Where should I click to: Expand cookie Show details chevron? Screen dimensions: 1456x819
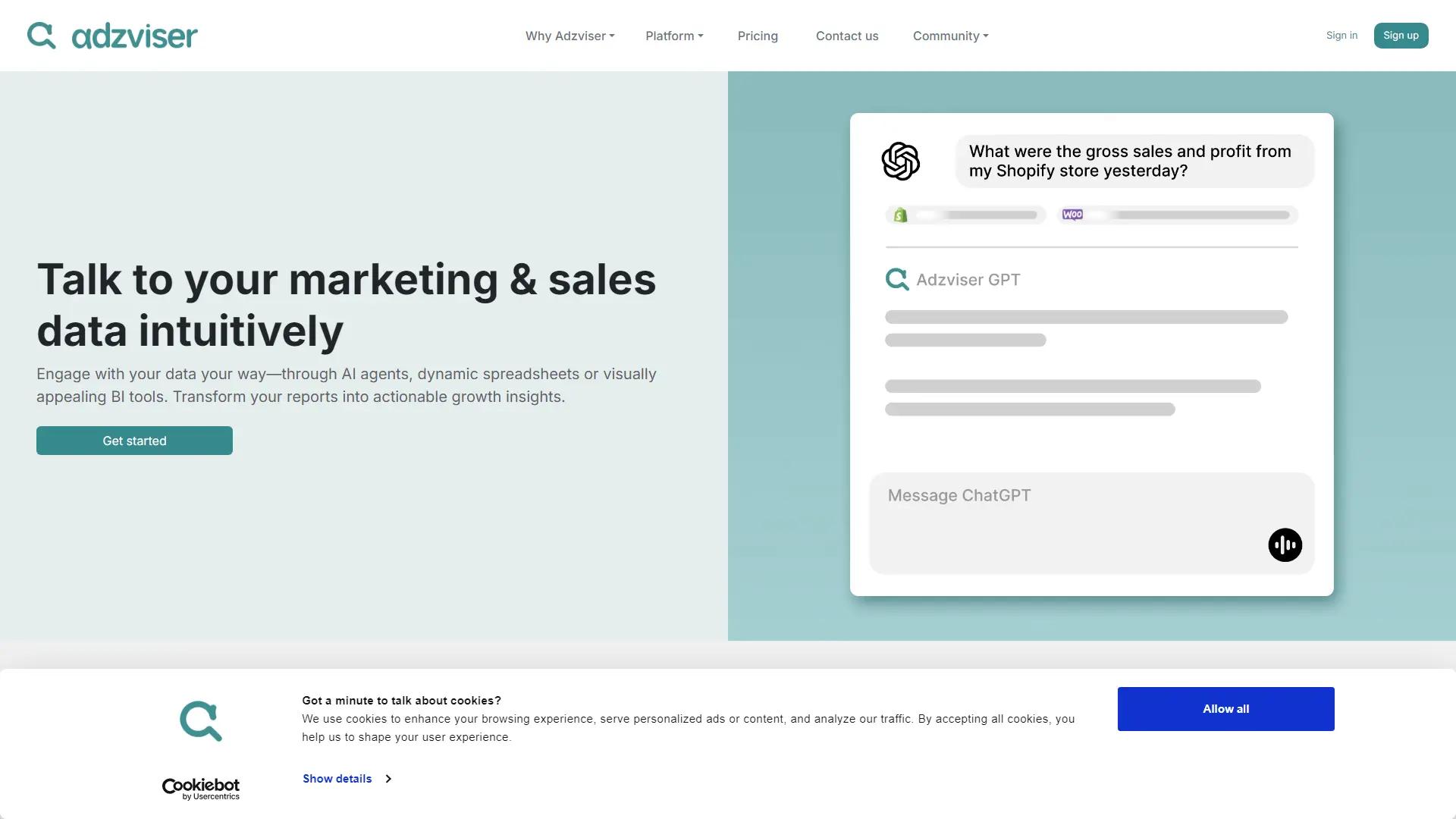point(388,779)
